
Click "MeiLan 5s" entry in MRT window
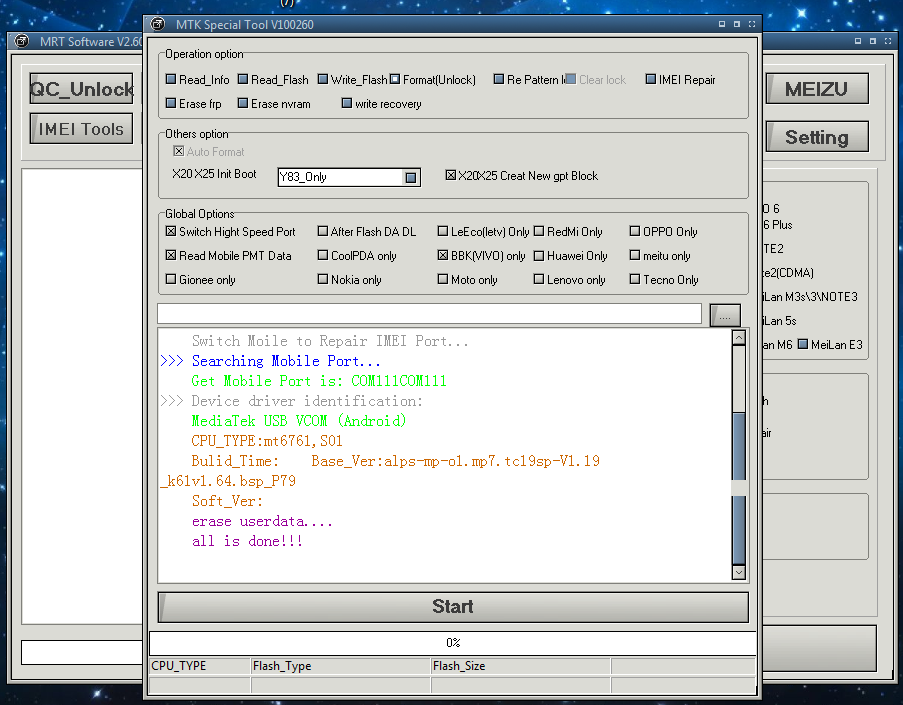pyautogui.click(x=779, y=321)
